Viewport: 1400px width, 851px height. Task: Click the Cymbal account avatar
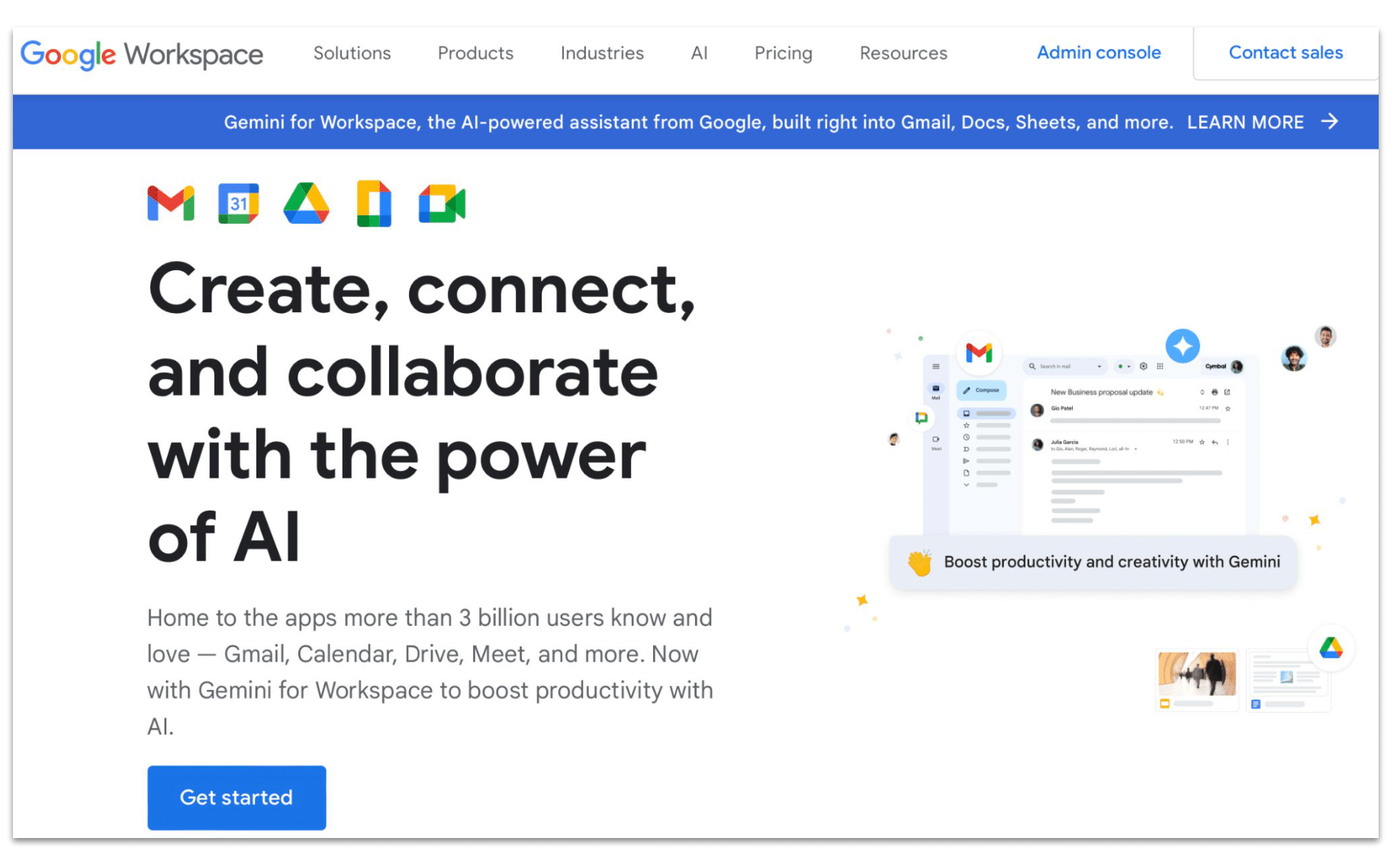tap(1237, 366)
